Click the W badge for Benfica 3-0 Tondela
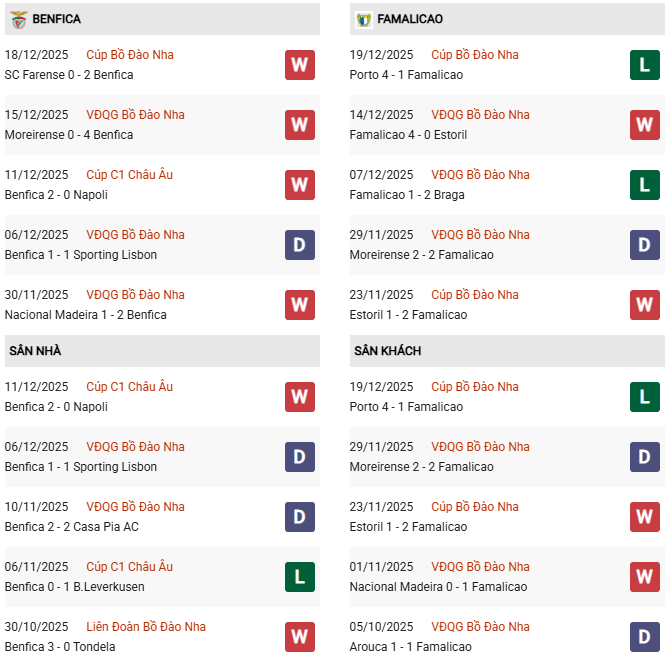666x662 pixels. click(x=299, y=637)
